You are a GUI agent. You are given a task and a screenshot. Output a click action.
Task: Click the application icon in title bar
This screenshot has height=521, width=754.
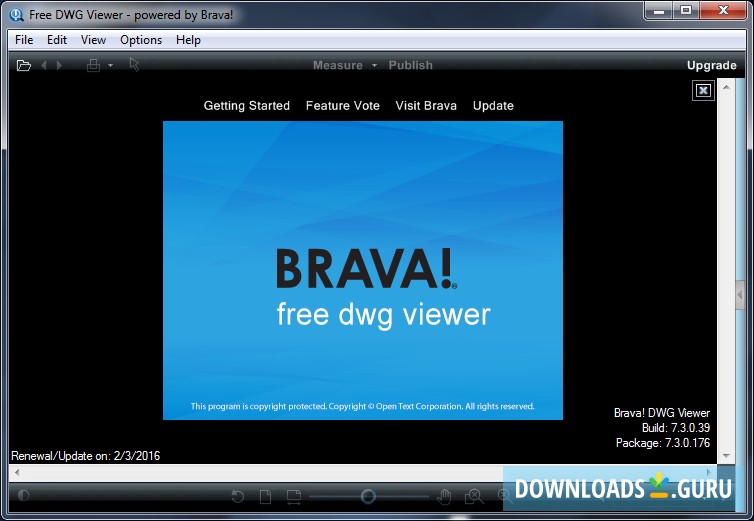(x=16, y=15)
